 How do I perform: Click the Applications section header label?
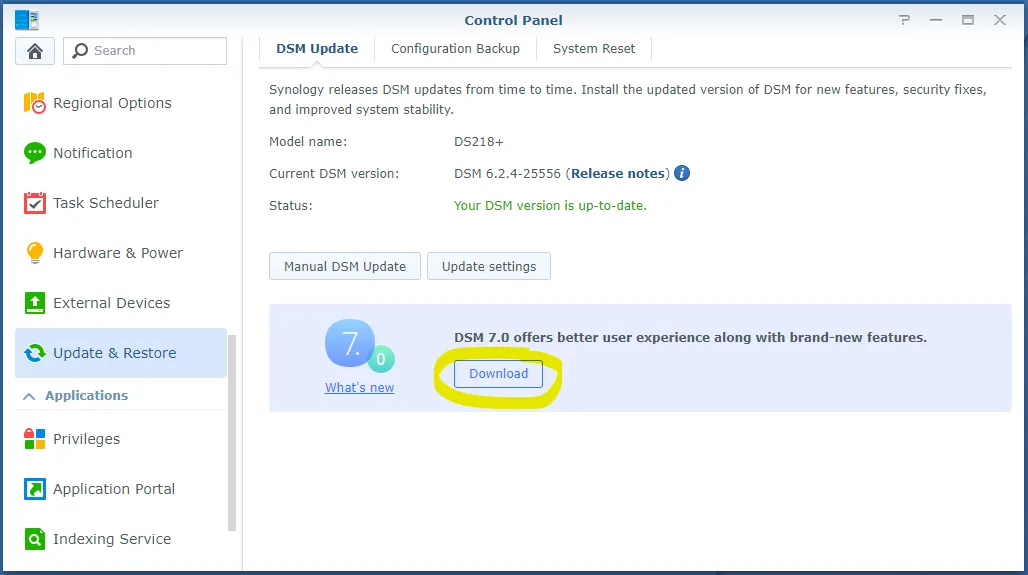[x=87, y=395]
